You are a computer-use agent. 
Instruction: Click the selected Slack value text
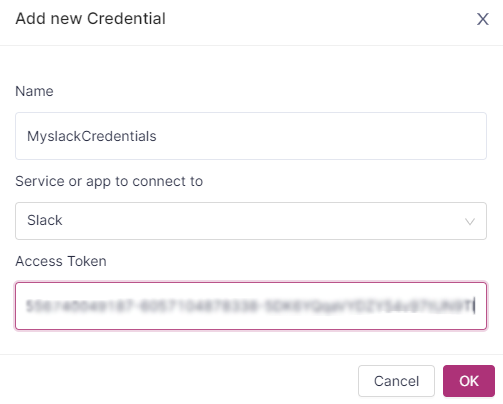tap(45, 220)
